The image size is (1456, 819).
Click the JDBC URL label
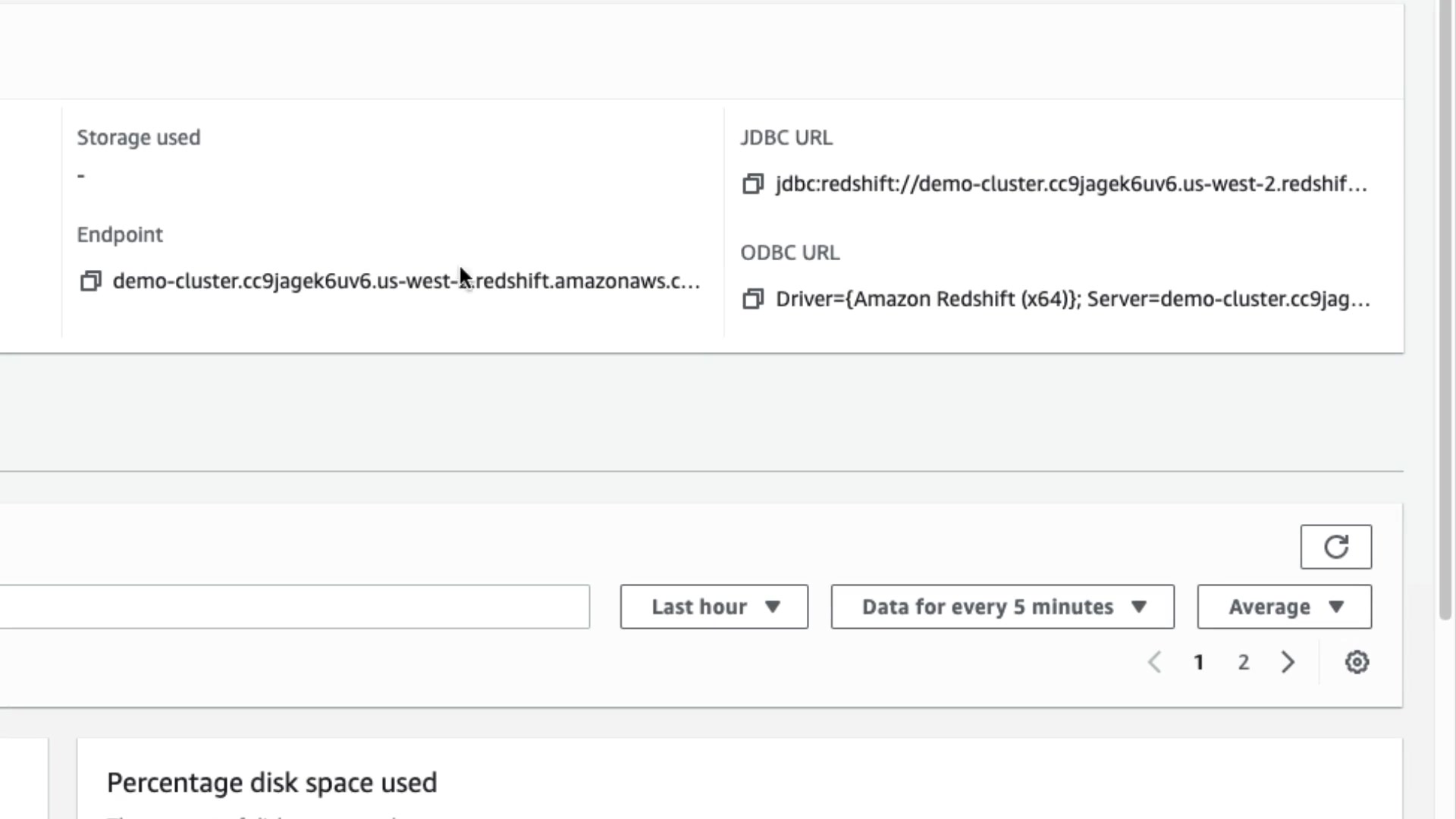tap(786, 137)
